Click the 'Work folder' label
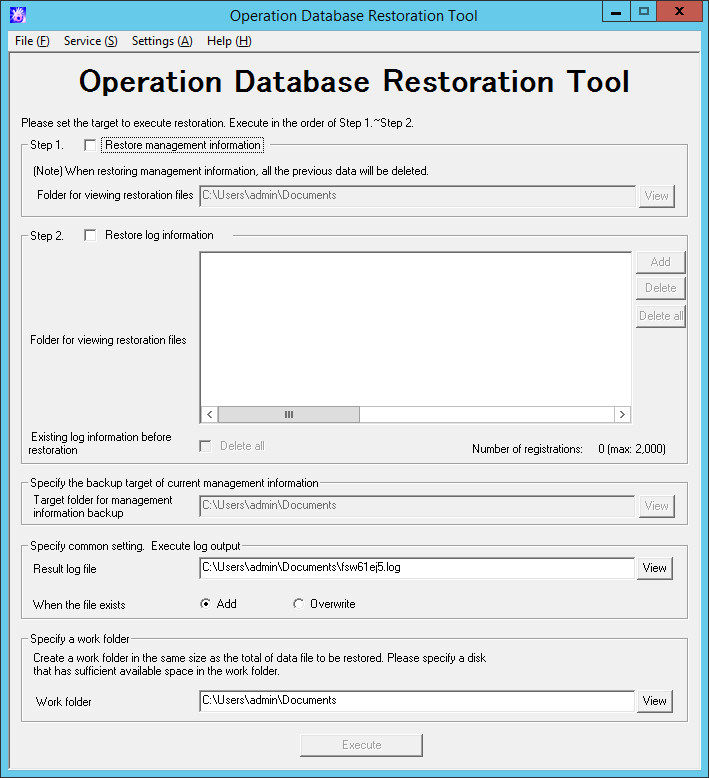709x778 pixels. [x=64, y=702]
